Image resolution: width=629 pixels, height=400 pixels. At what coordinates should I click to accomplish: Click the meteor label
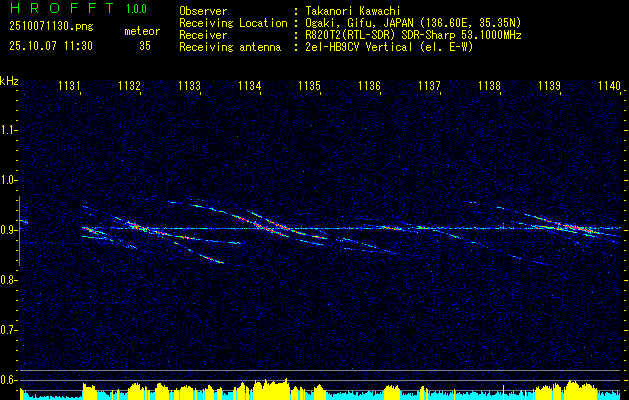(x=142, y=31)
